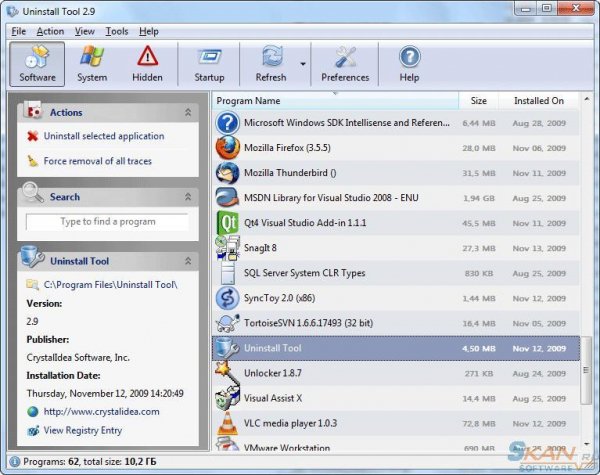Collapse the Uninstall Tool info panel
Viewport: 600px width, 475px height.
coord(188,261)
